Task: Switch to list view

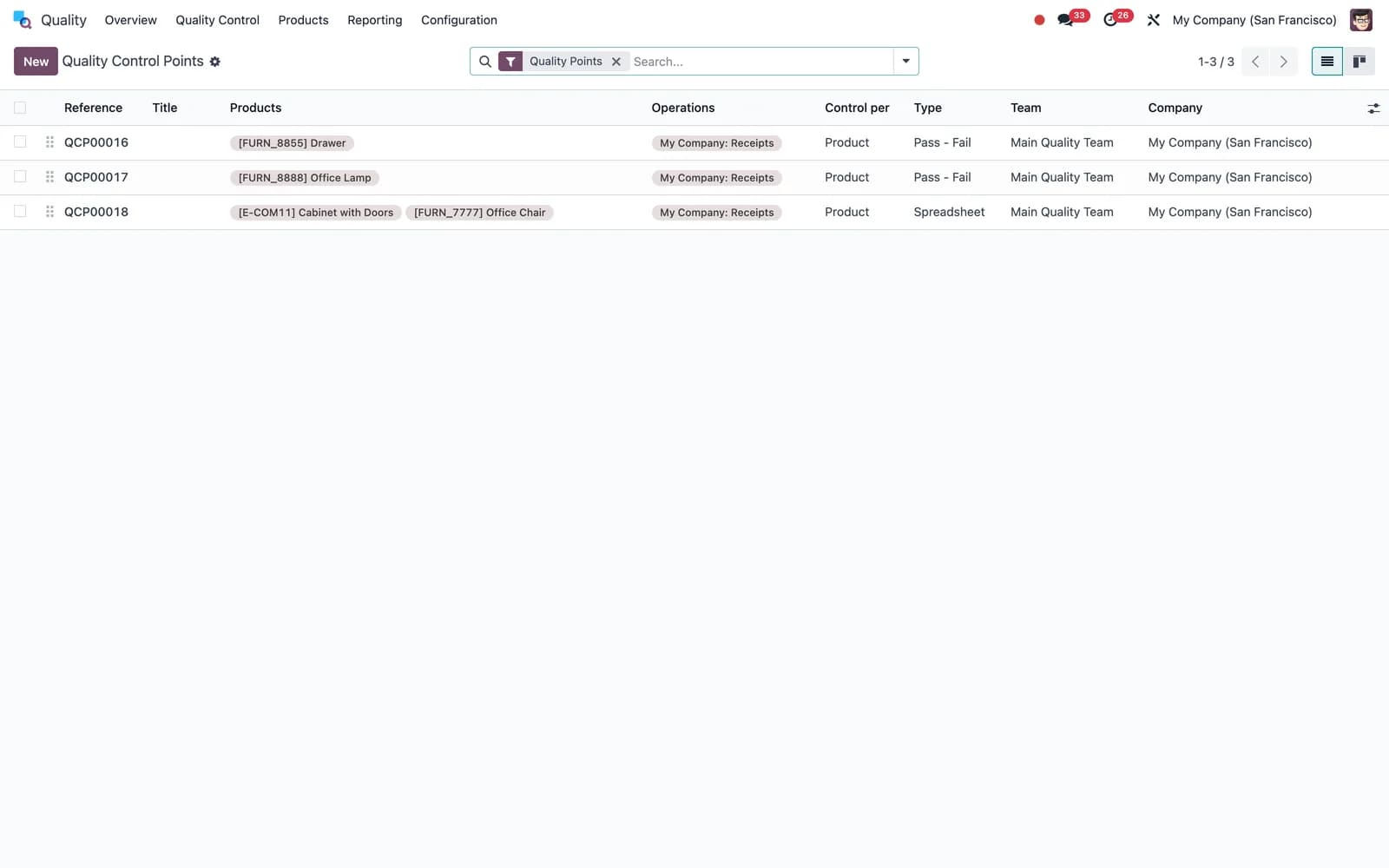Action: click(x=1326, y=62)
